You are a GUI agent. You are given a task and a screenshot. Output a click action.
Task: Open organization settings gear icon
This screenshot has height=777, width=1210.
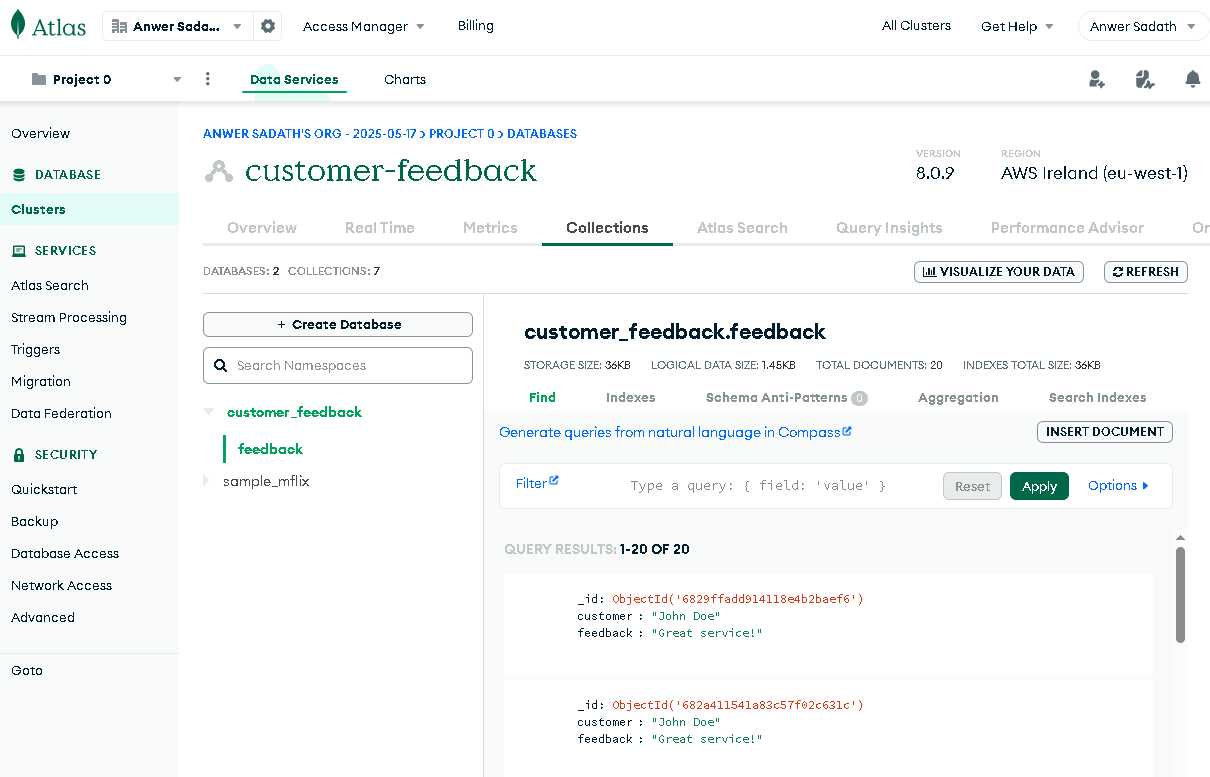268,26
